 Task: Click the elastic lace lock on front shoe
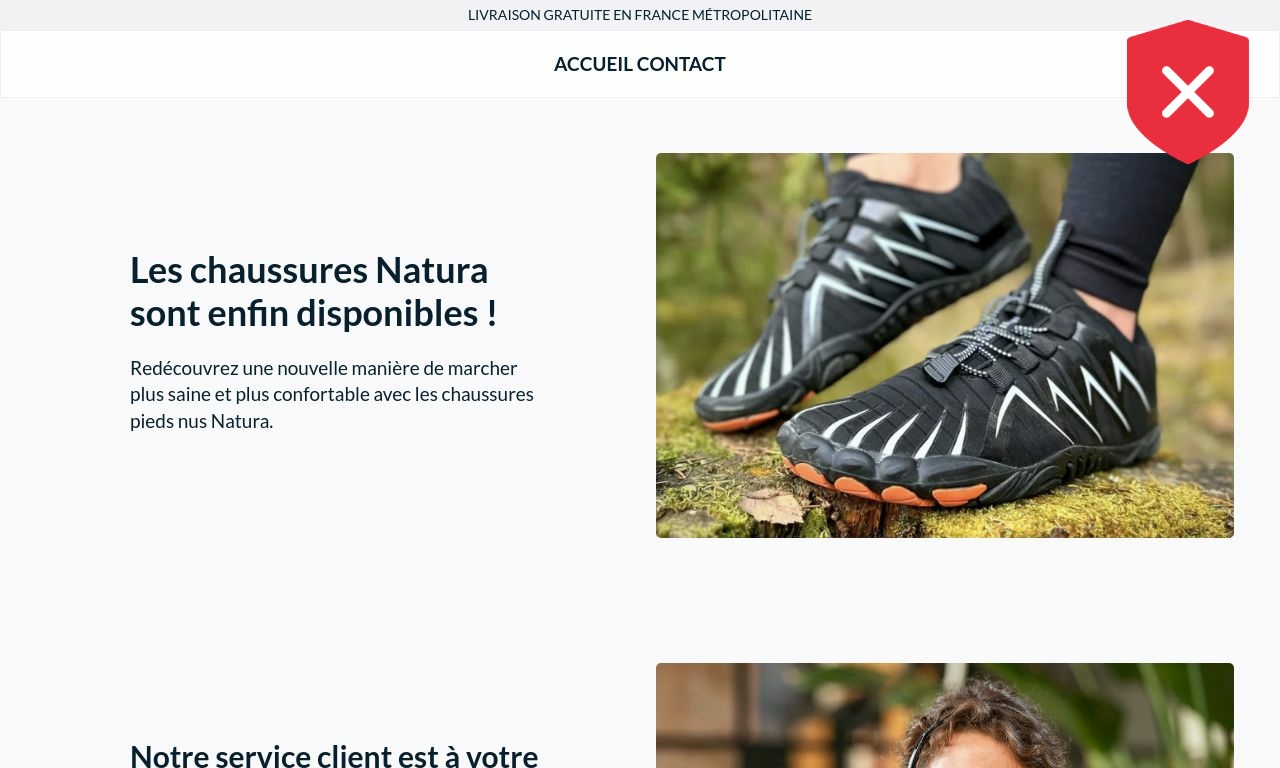(939, 368)
